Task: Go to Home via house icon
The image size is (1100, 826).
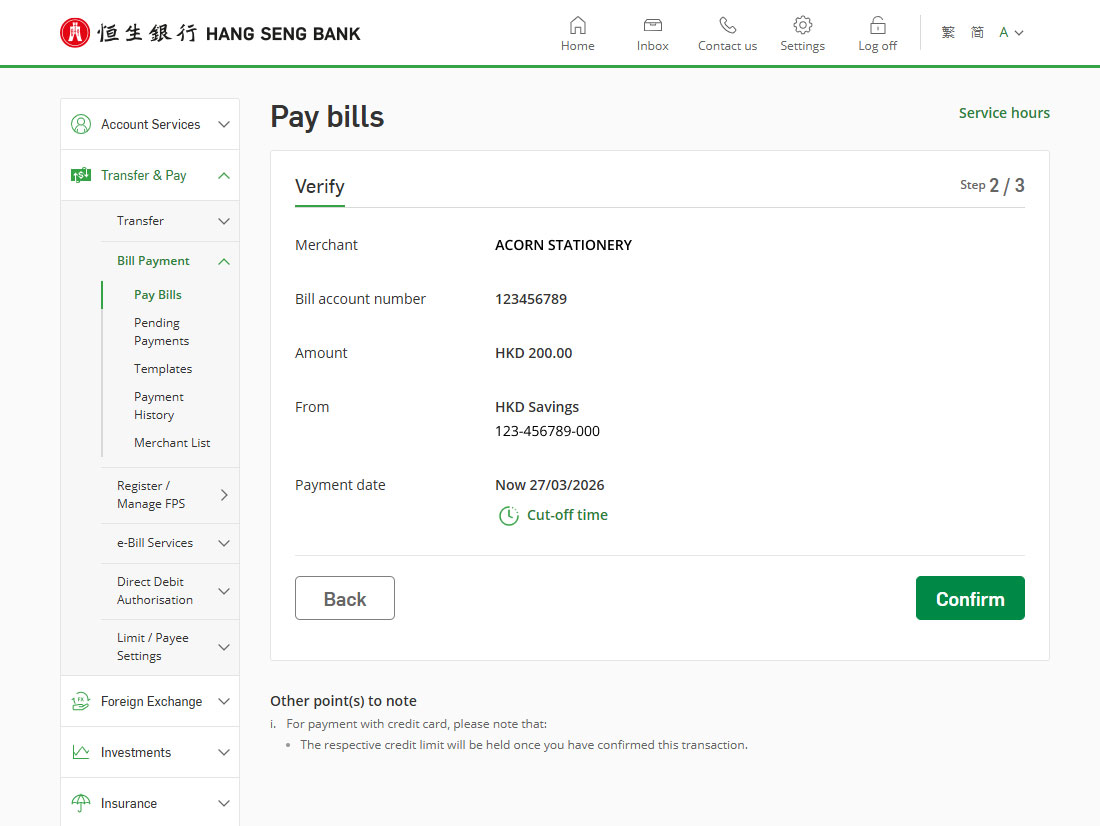Action: coord(577,25)
